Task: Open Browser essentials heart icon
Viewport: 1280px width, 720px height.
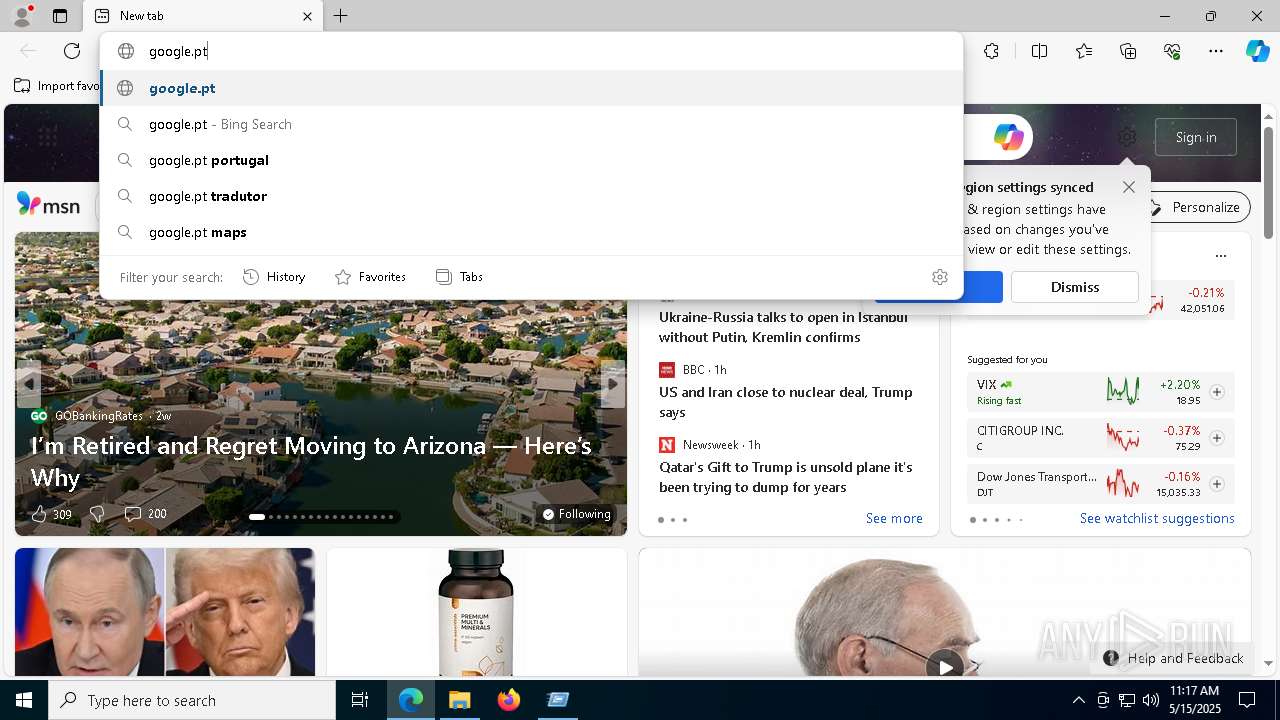Action: (x=1172, y=51)
